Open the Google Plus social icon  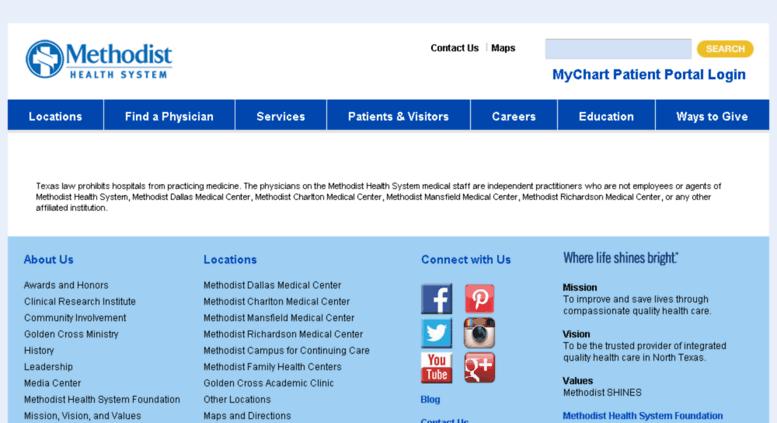479,368
